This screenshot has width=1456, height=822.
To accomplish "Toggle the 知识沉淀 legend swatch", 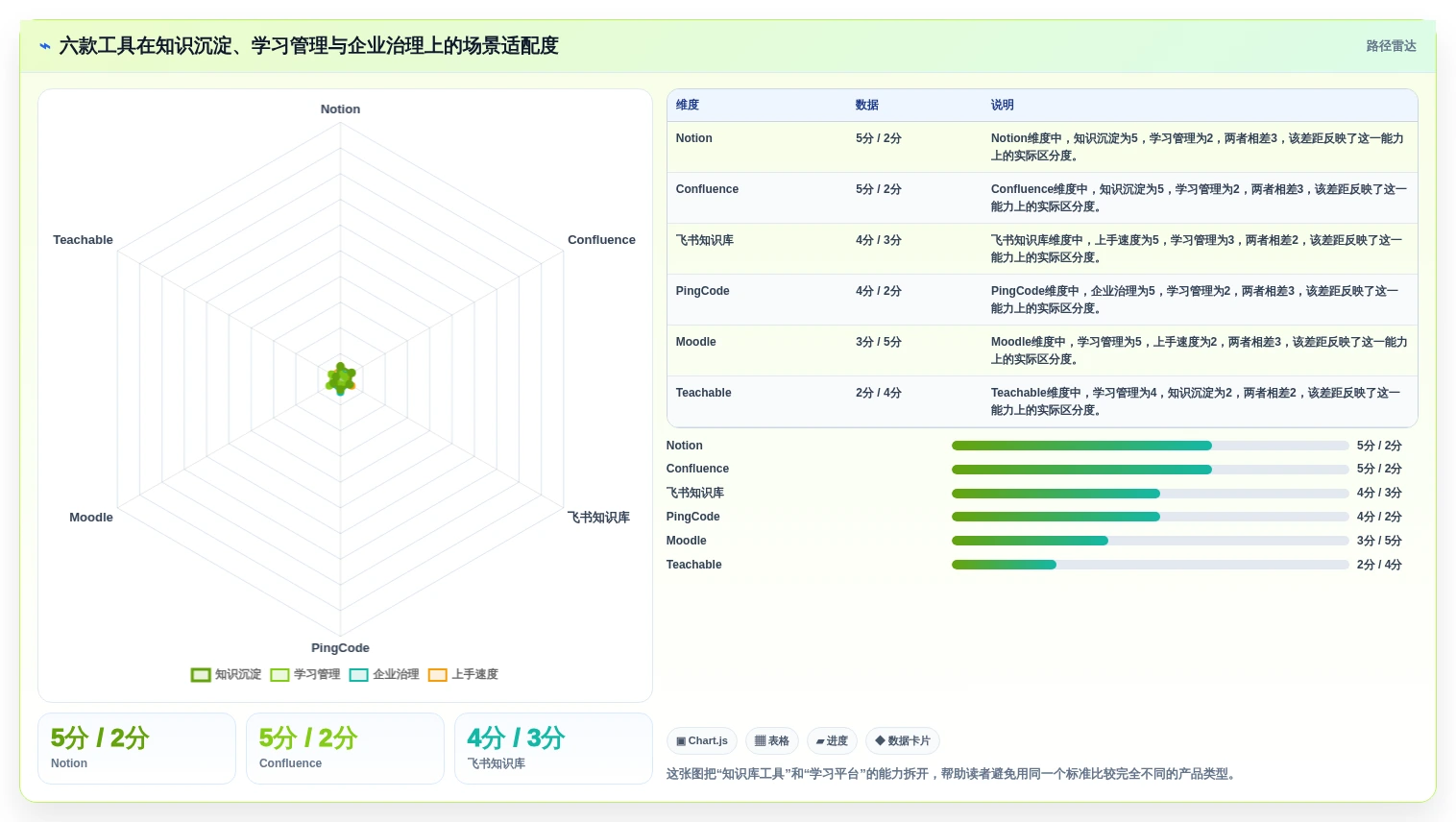I will pos(201,675).
